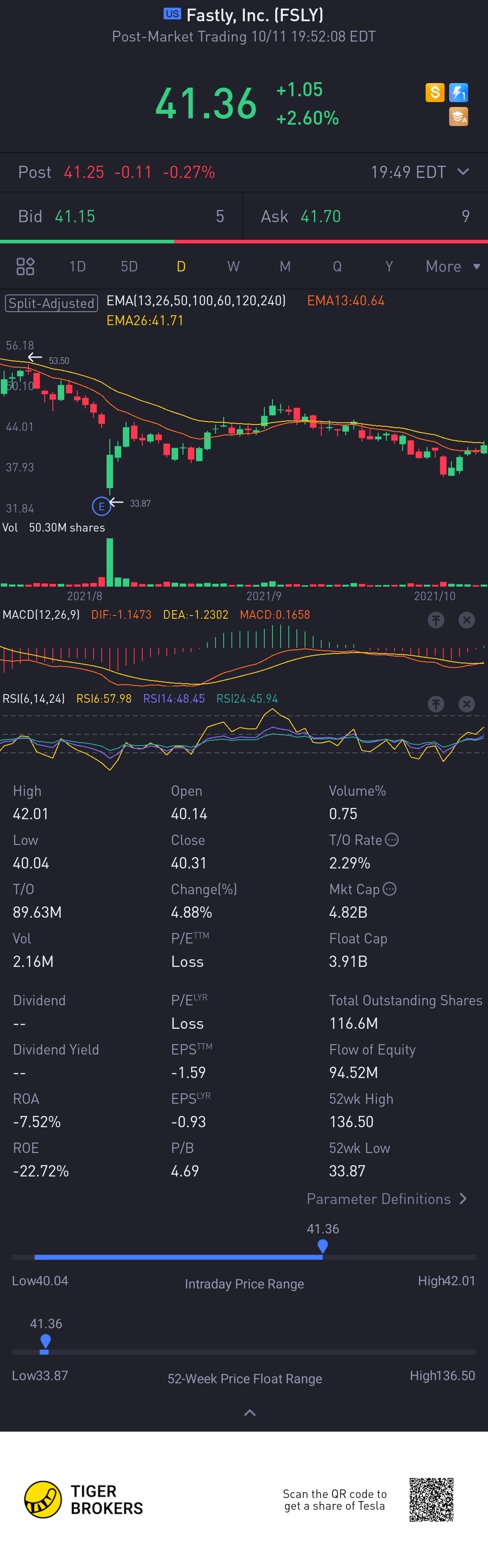This screenshot has height=1568, width=488.
Task: Tap the 52wk High value 136.50
Action: pos(351,1121)
